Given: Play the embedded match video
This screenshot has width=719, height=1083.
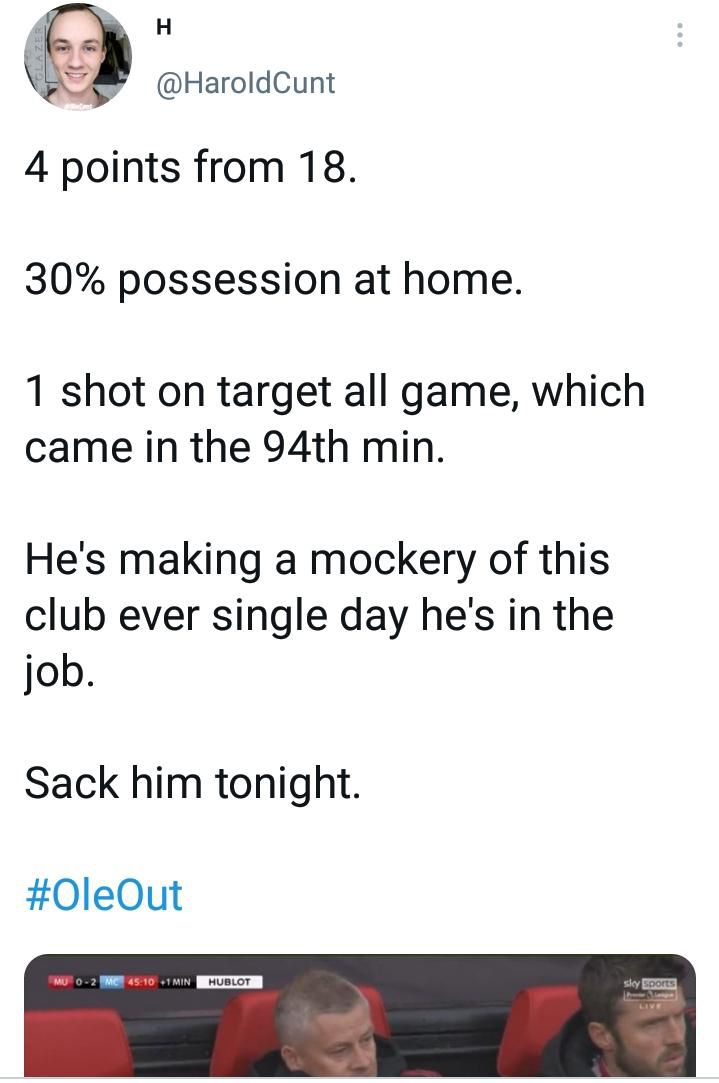Looking at the screenshot, I should pyautogui.click(x=360, y=1020).
